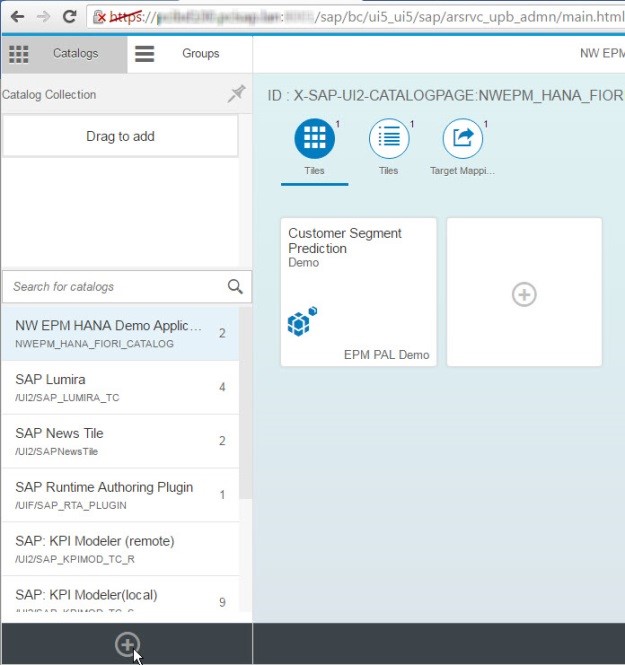Click the add catalog plus icon at bottom
Image resolution: width=625 pixels, height=665 pixels.
[126, 645]
